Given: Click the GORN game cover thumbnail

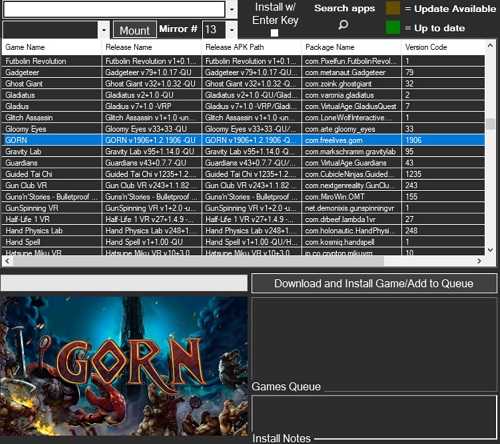Looking at the screenshot, I should point(124,366).
